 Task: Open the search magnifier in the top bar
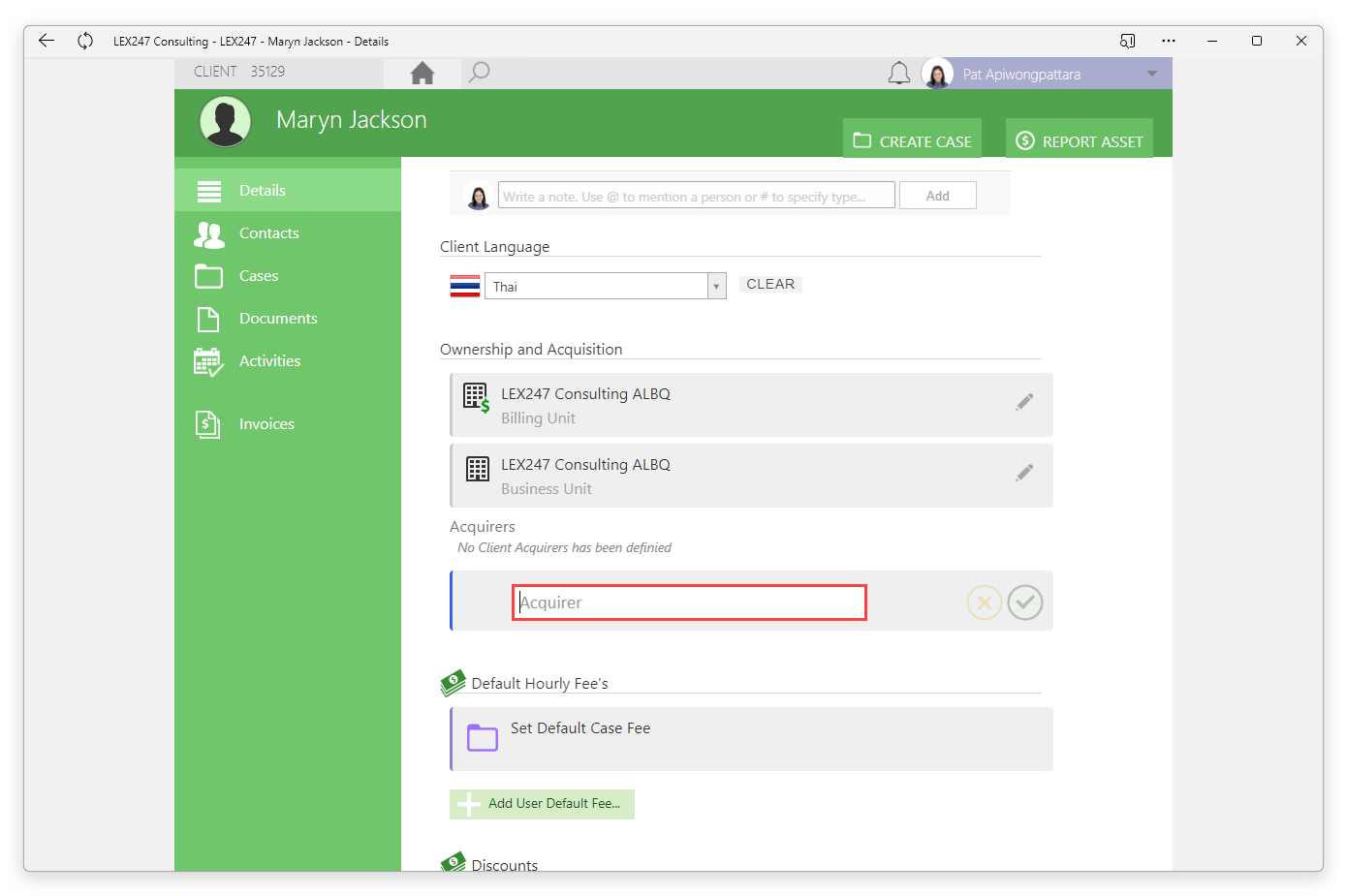[479, 72]
